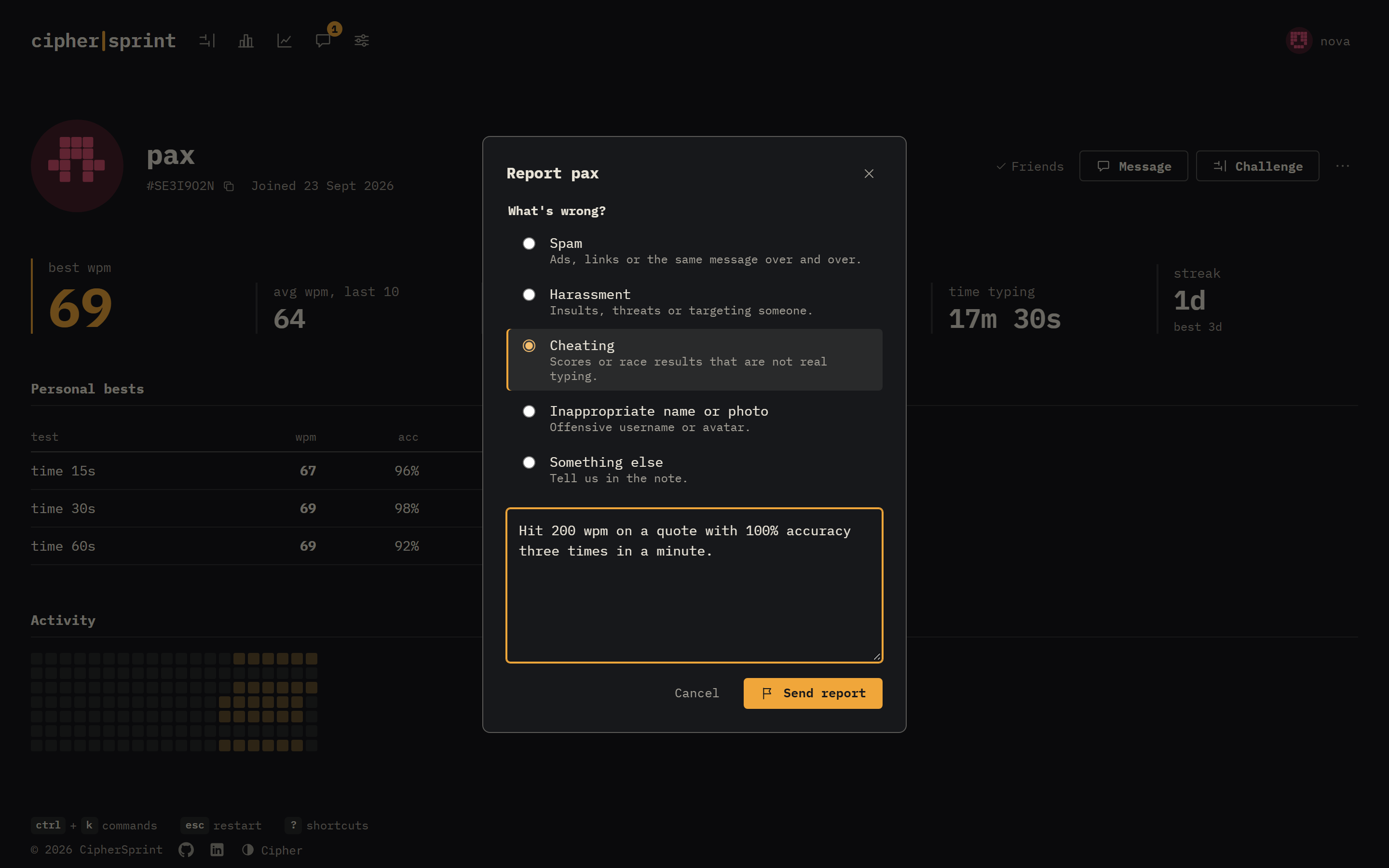This screenshot has height=868, width=1389.
Task: Click the best wpm value 69
Action: 81,308
